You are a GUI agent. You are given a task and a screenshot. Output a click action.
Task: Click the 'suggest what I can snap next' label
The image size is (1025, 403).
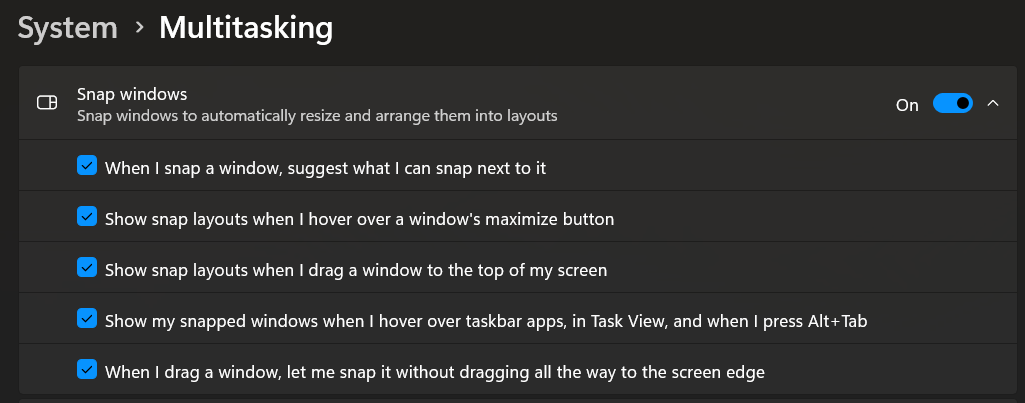coord(325,168)
